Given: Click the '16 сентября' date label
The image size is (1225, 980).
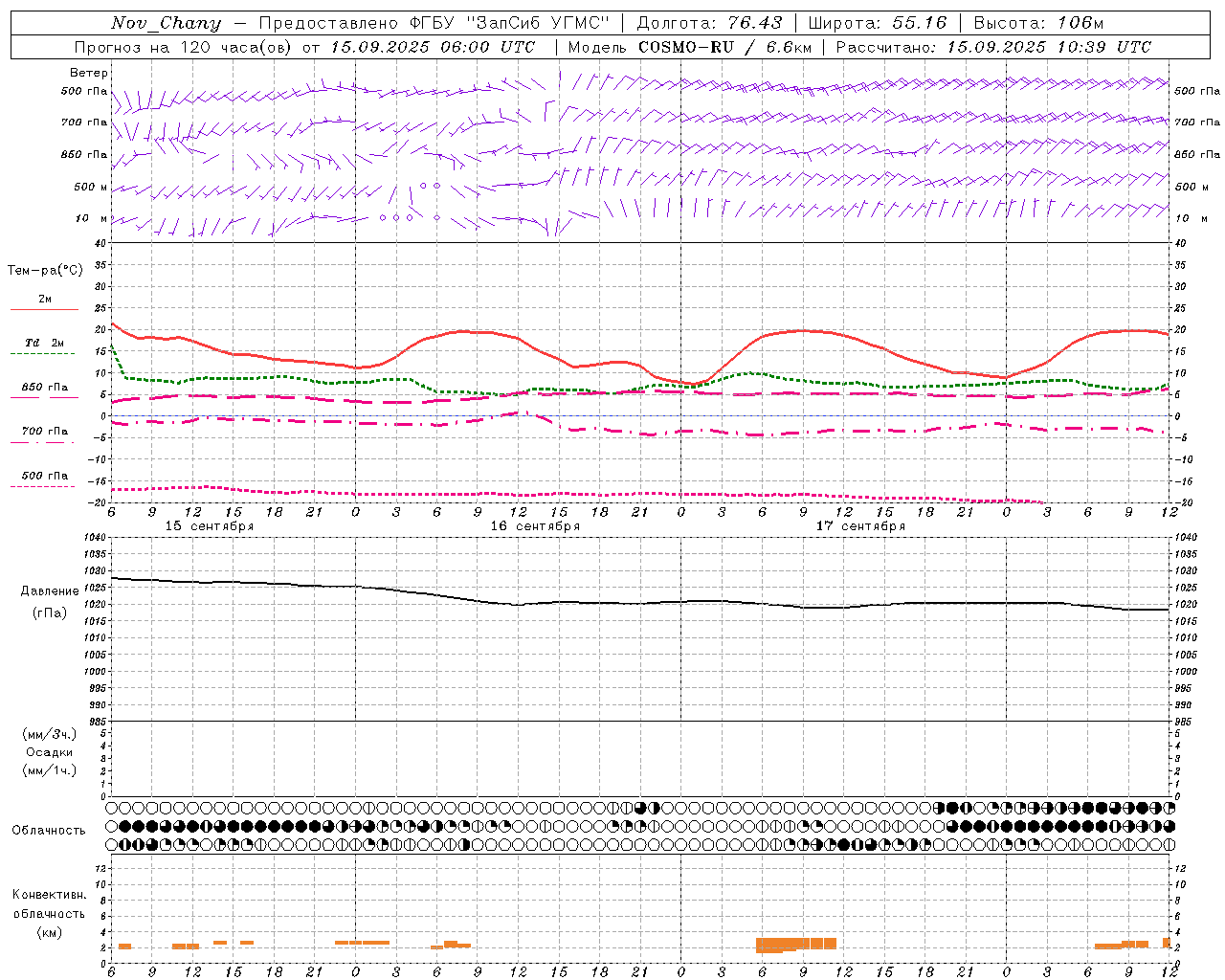Looking at the screenshot, I should (535, 526).
